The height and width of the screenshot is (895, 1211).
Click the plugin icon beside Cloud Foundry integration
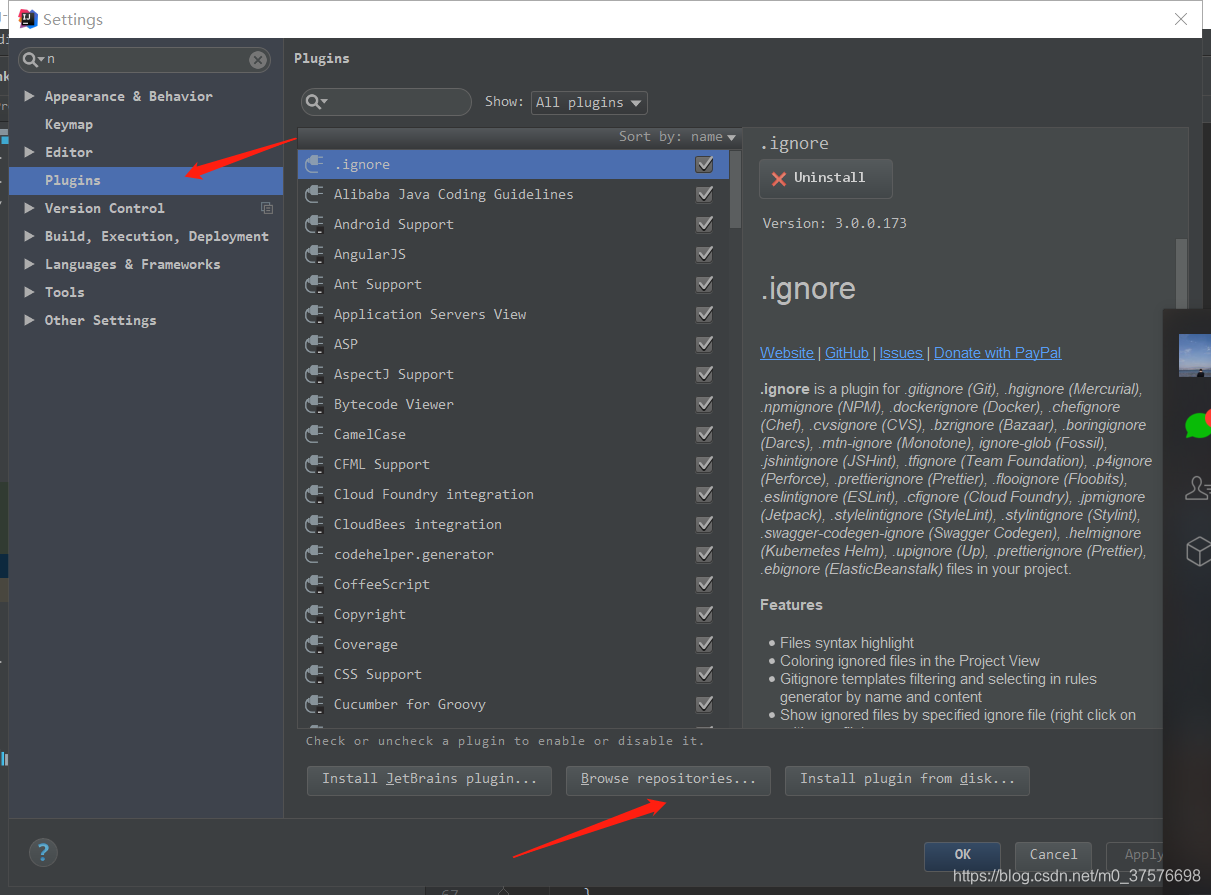click(x=314, y=494)
